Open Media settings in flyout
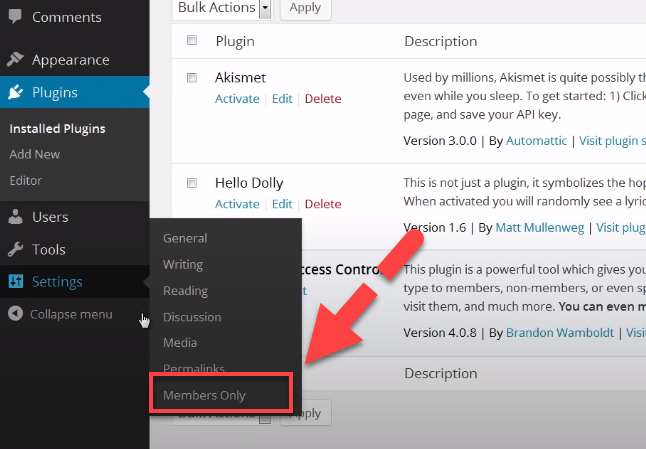The image size is (646, 449). (180, 342)
